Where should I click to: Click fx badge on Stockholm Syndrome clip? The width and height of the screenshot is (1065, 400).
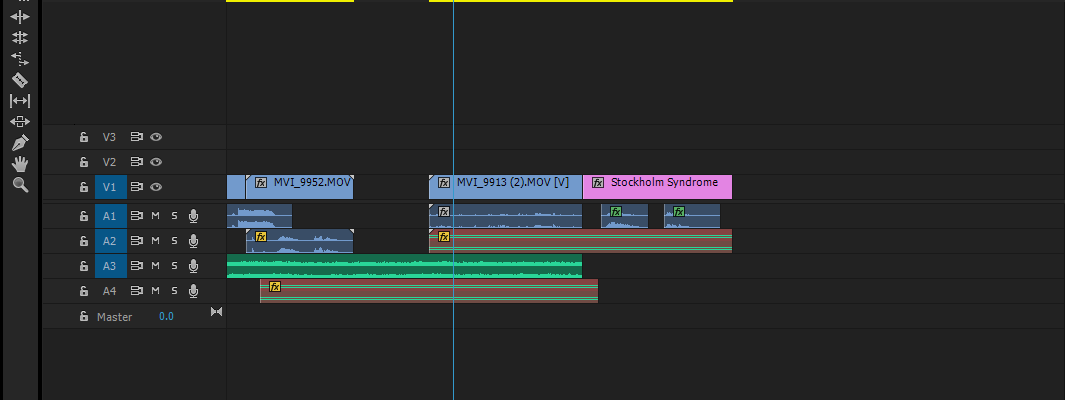tap(598, 183)
